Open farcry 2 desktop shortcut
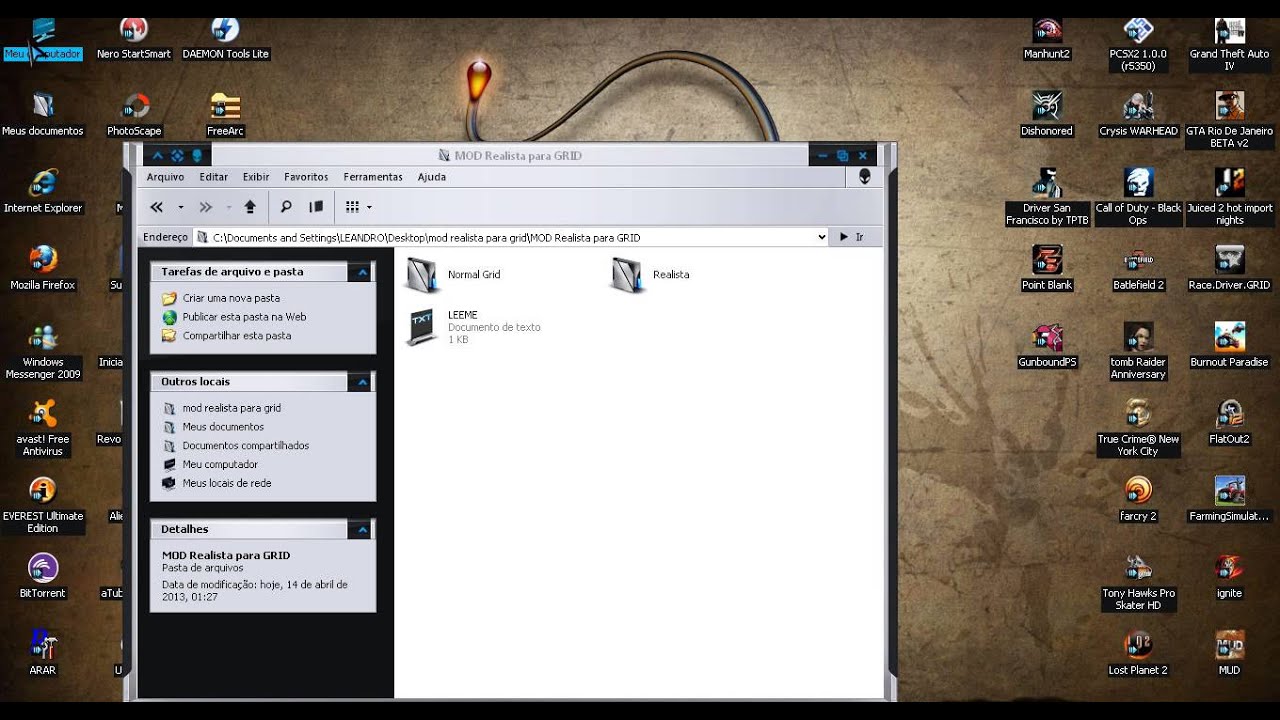This screenshot has height=720, width=1280. 1138,501
